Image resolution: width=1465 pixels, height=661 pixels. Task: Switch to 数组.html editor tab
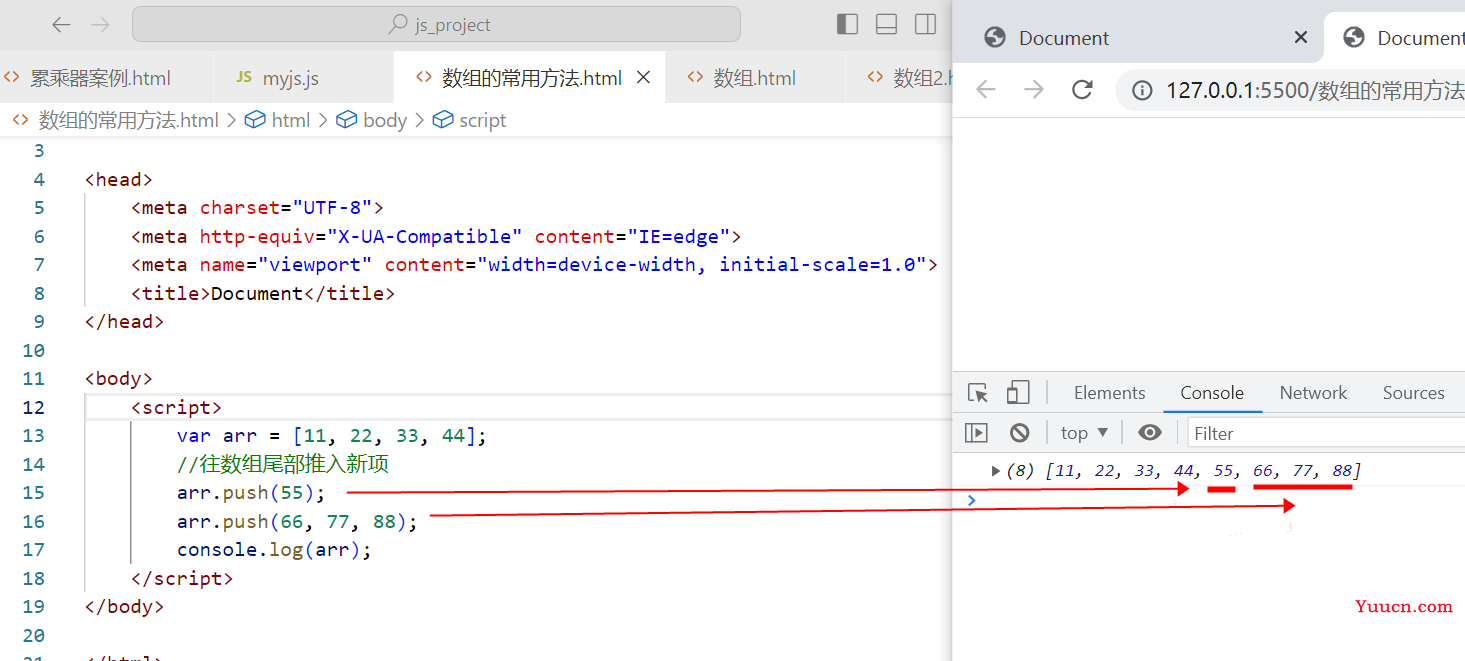click(x=755, y=78)
